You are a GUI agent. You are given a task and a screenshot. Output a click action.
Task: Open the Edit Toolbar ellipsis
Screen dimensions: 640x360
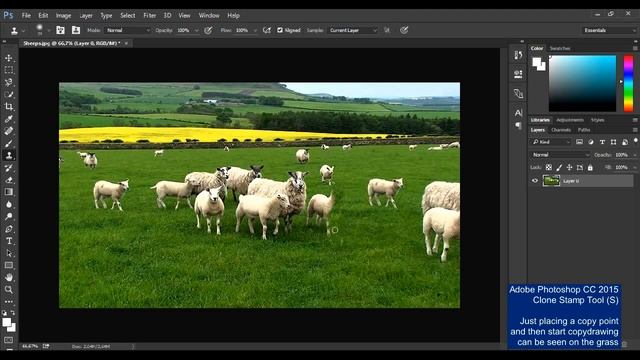coord(9,302)
